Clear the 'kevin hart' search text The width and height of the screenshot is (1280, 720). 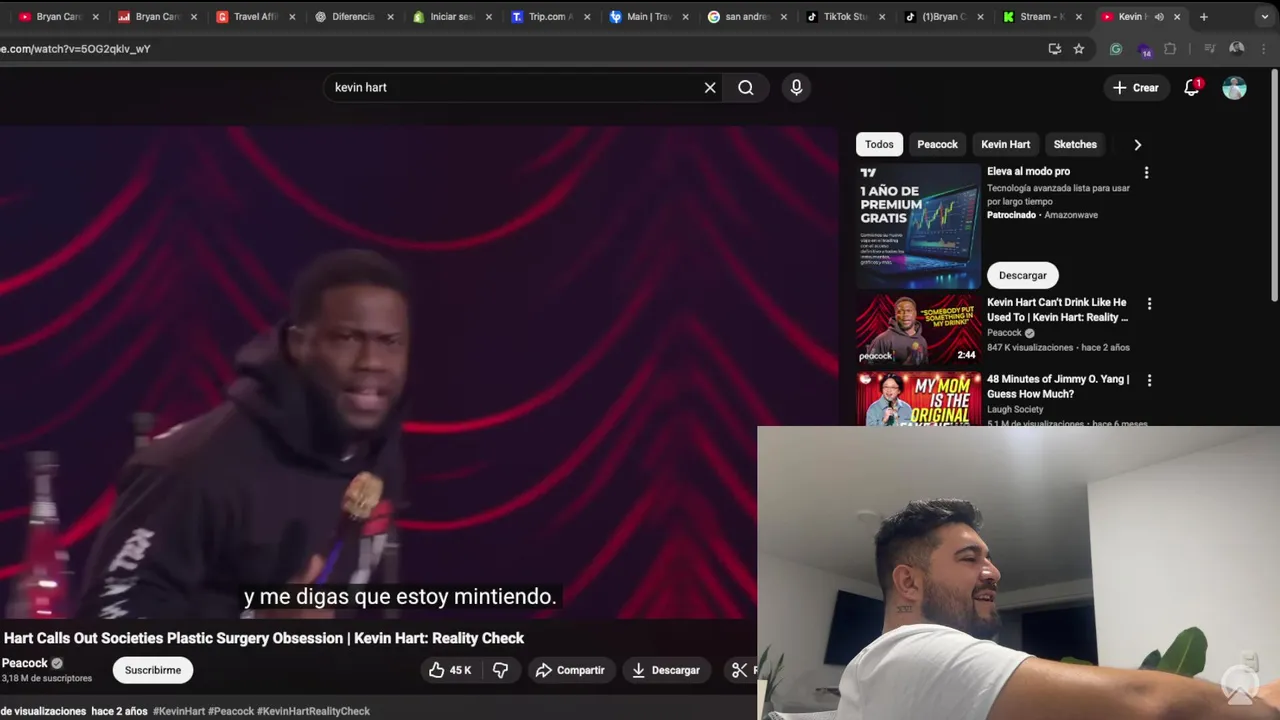tap(710, 88)
